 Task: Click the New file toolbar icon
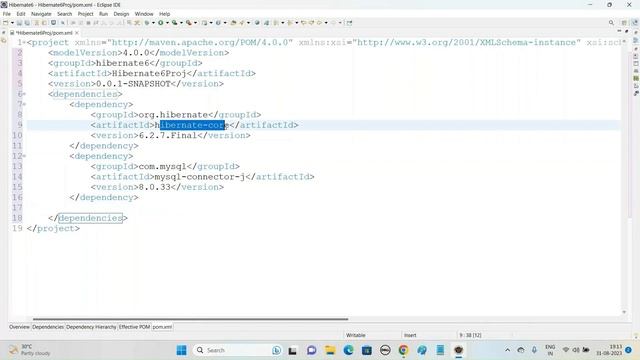pos(6,23)
